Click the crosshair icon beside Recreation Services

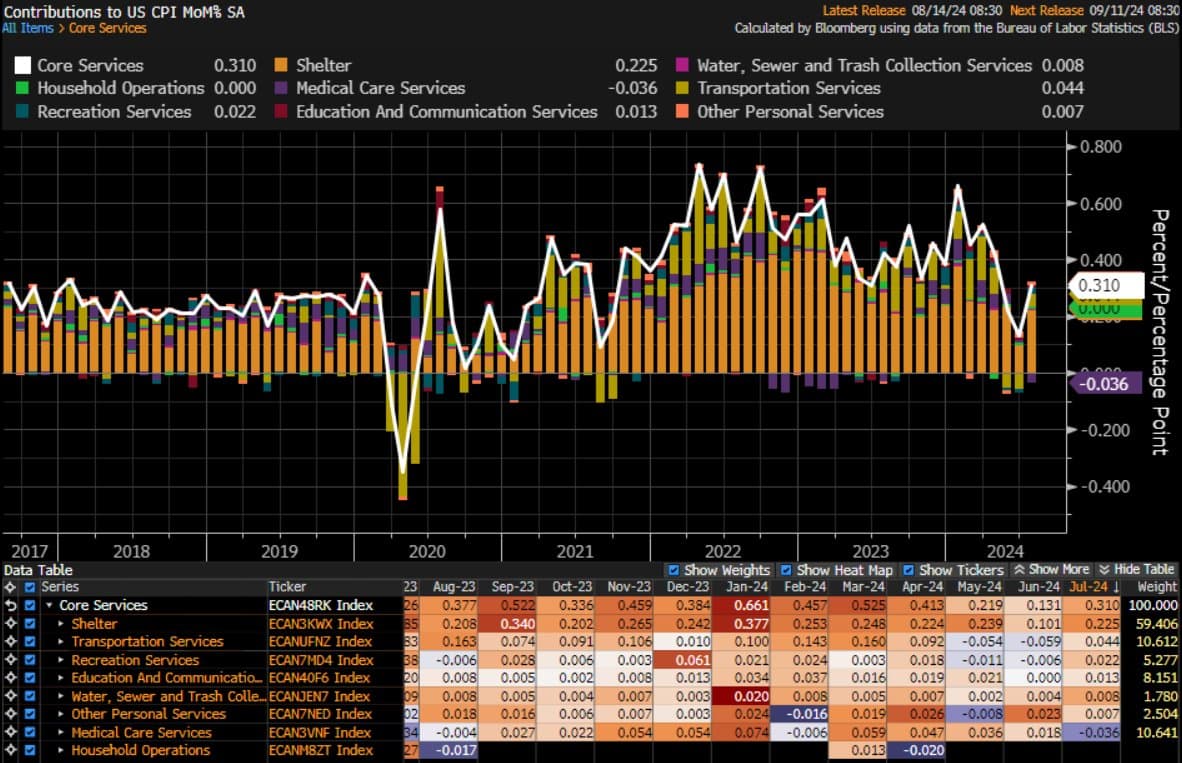click(11, 660)
